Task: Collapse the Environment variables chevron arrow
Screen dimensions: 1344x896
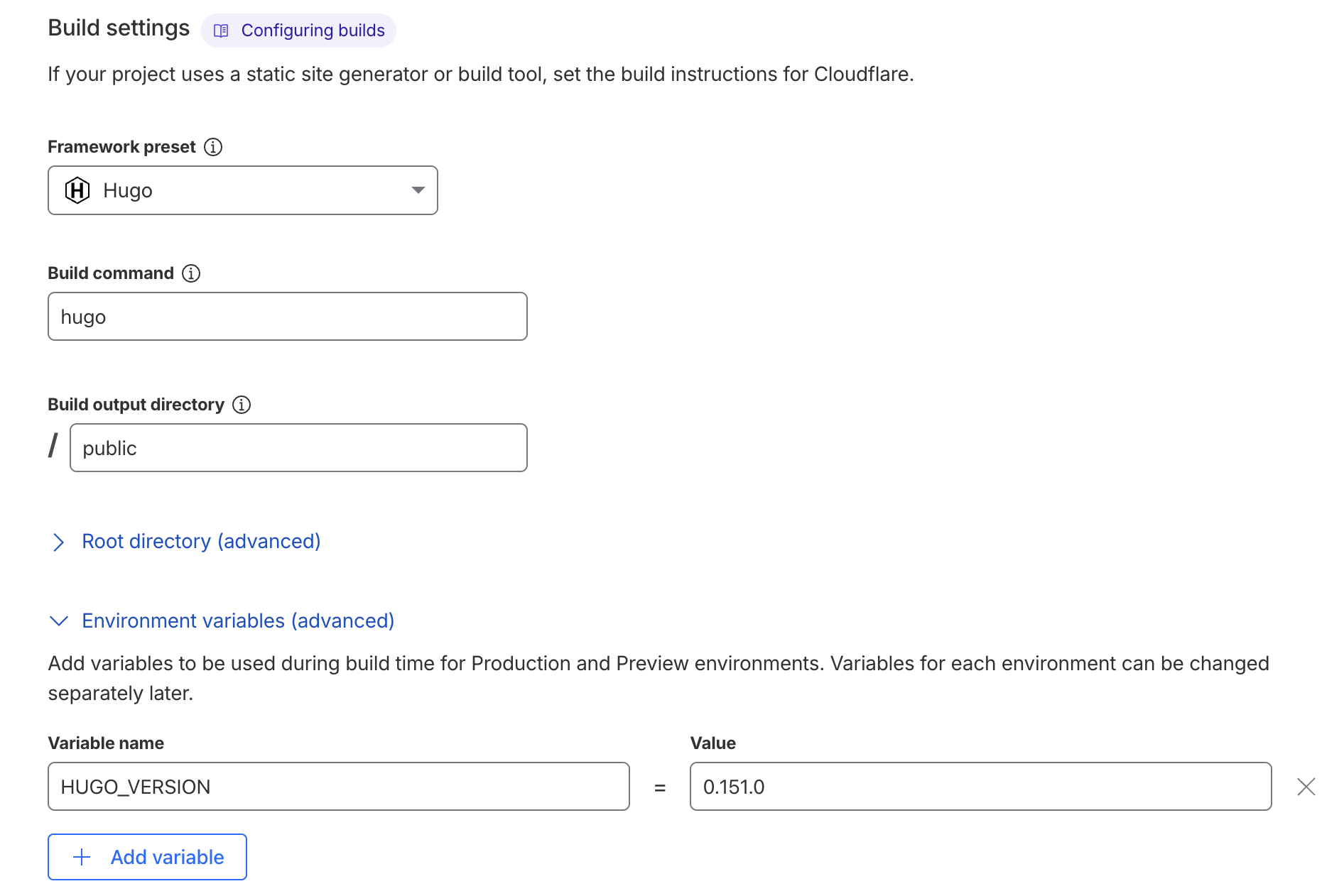Action: tap(59, 621)
